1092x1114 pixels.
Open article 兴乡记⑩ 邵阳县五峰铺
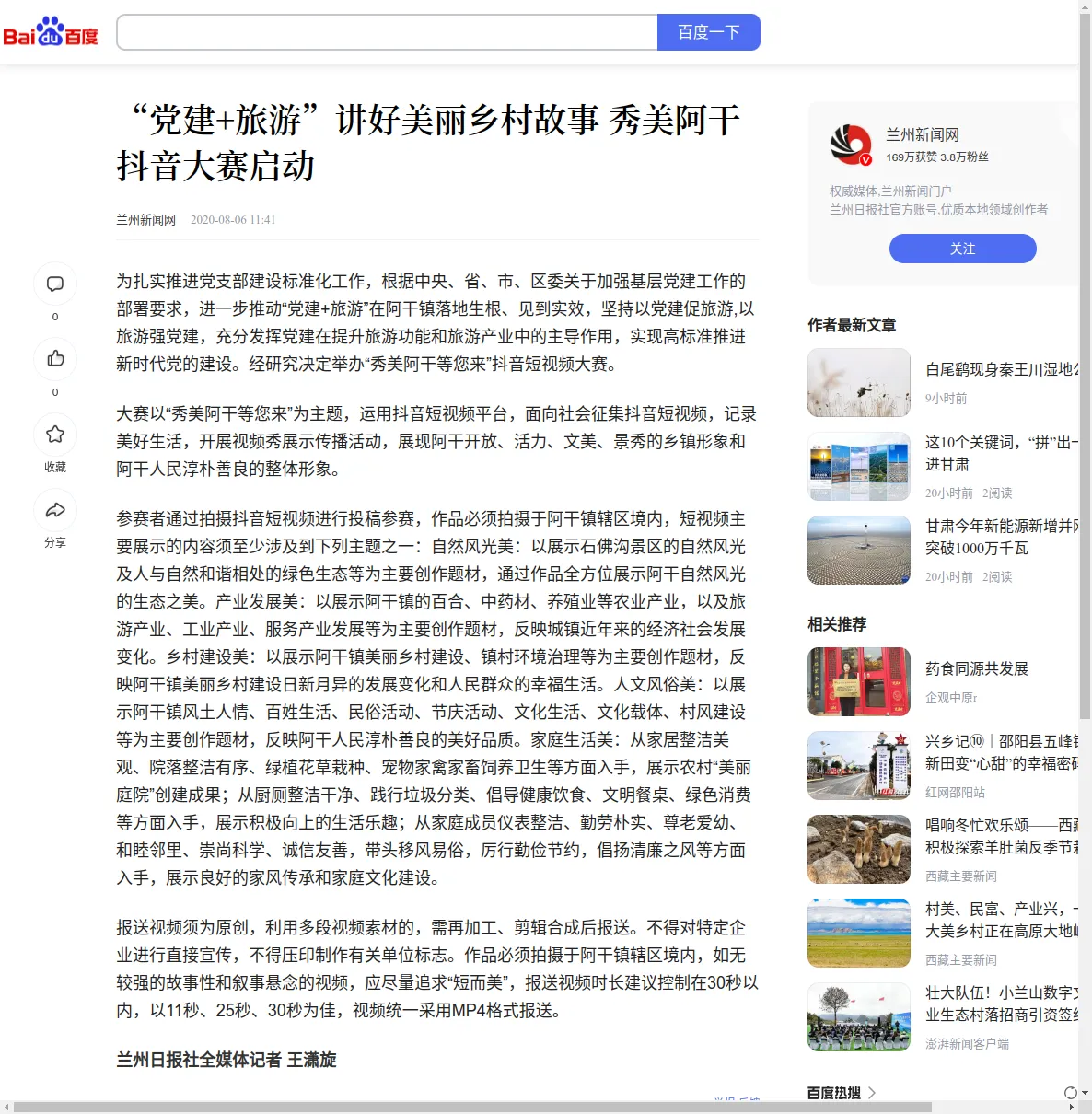(1002, 752)
